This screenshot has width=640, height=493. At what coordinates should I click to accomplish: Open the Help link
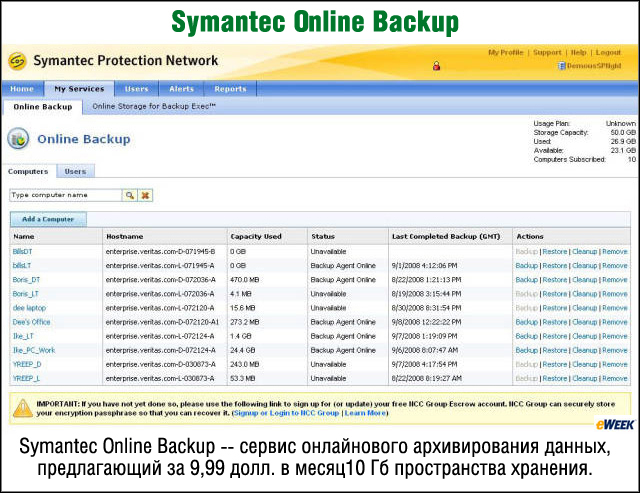(578, 52)
